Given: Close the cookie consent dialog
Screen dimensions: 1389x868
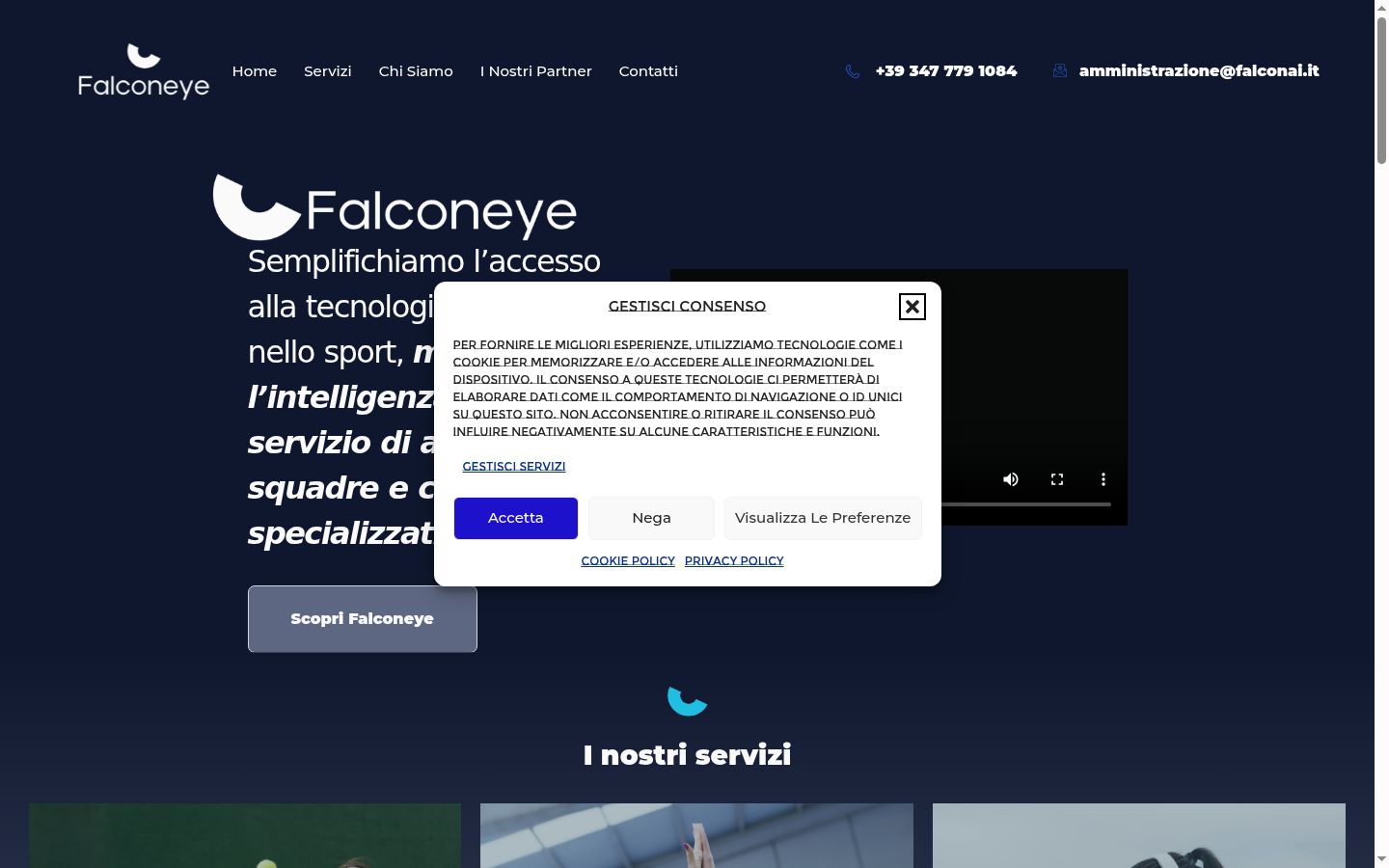Looking at the screenshot, I should pyautogui.click(x=912, y=307).
